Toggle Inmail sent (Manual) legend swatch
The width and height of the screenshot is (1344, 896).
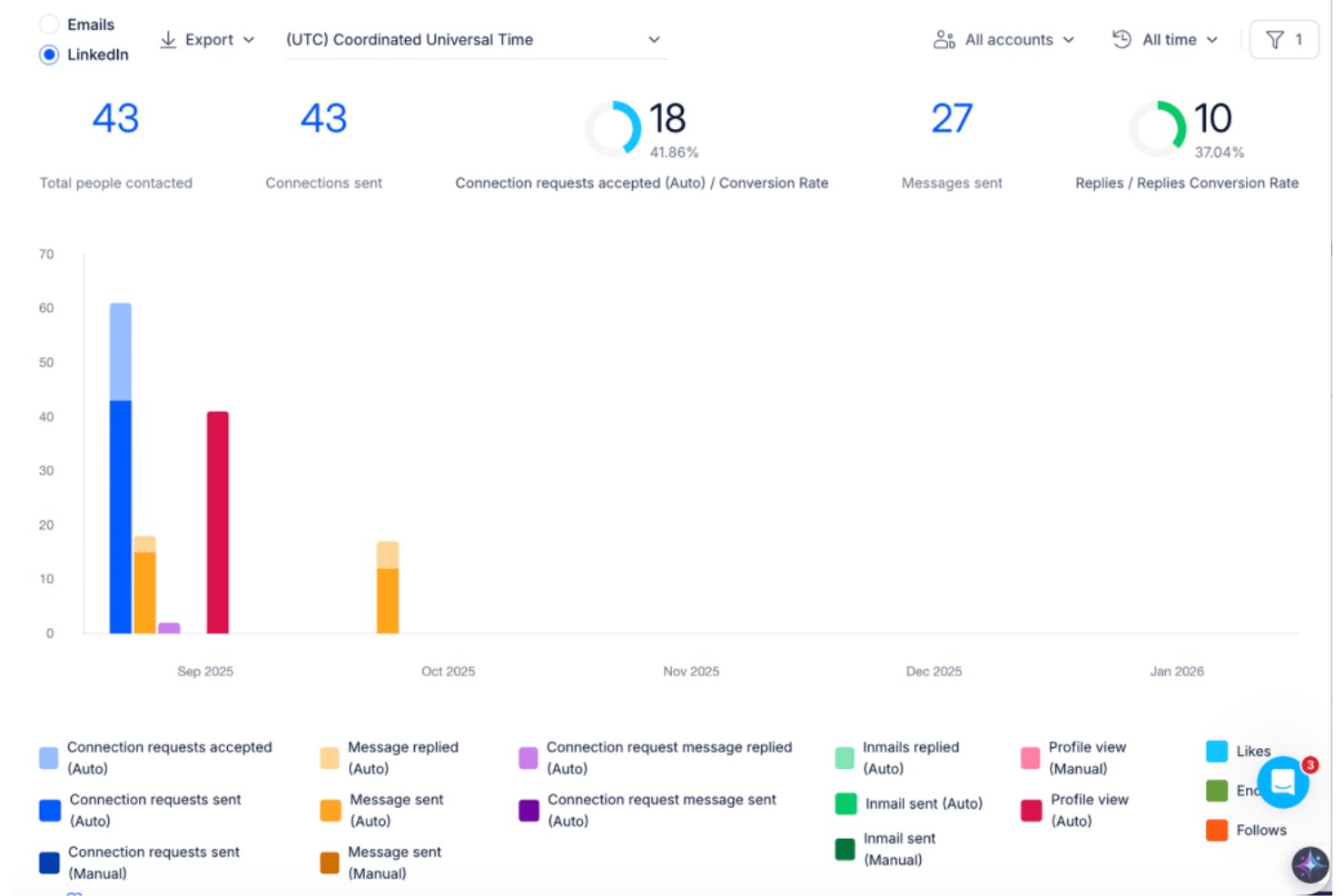coord(845,849)
